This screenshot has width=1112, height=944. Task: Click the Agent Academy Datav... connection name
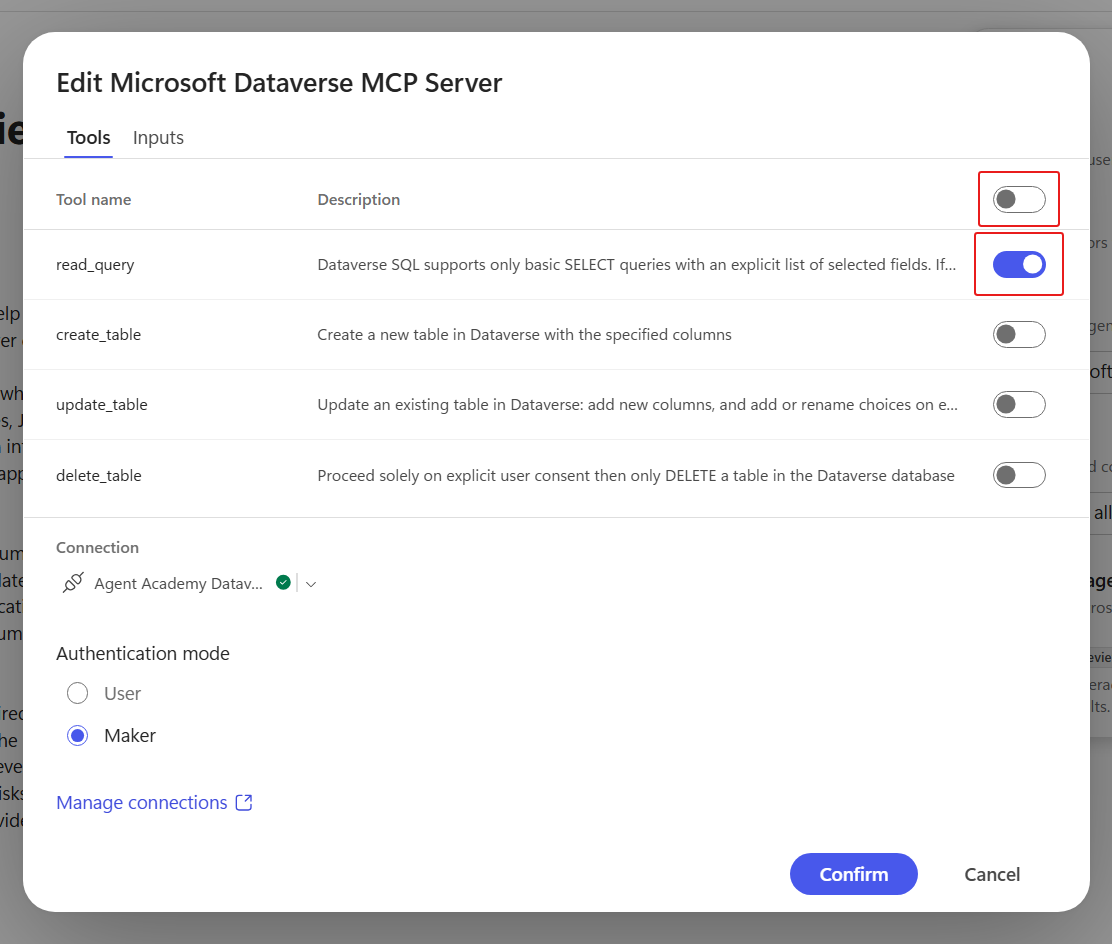(178, 584)
